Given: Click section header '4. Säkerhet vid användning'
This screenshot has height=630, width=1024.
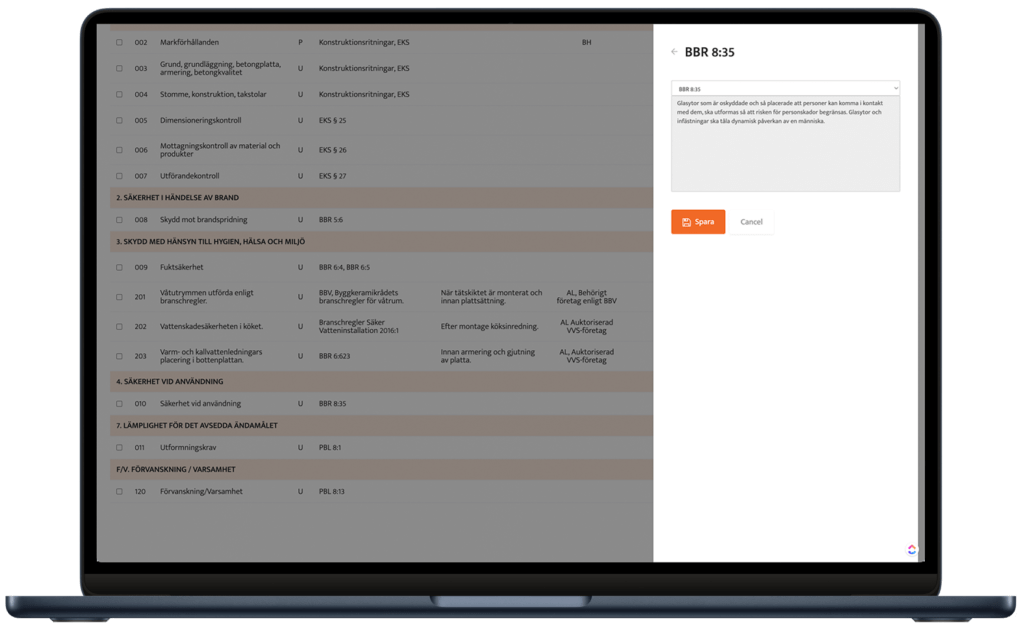Looking at the screenshot, I should coord(169,382).
